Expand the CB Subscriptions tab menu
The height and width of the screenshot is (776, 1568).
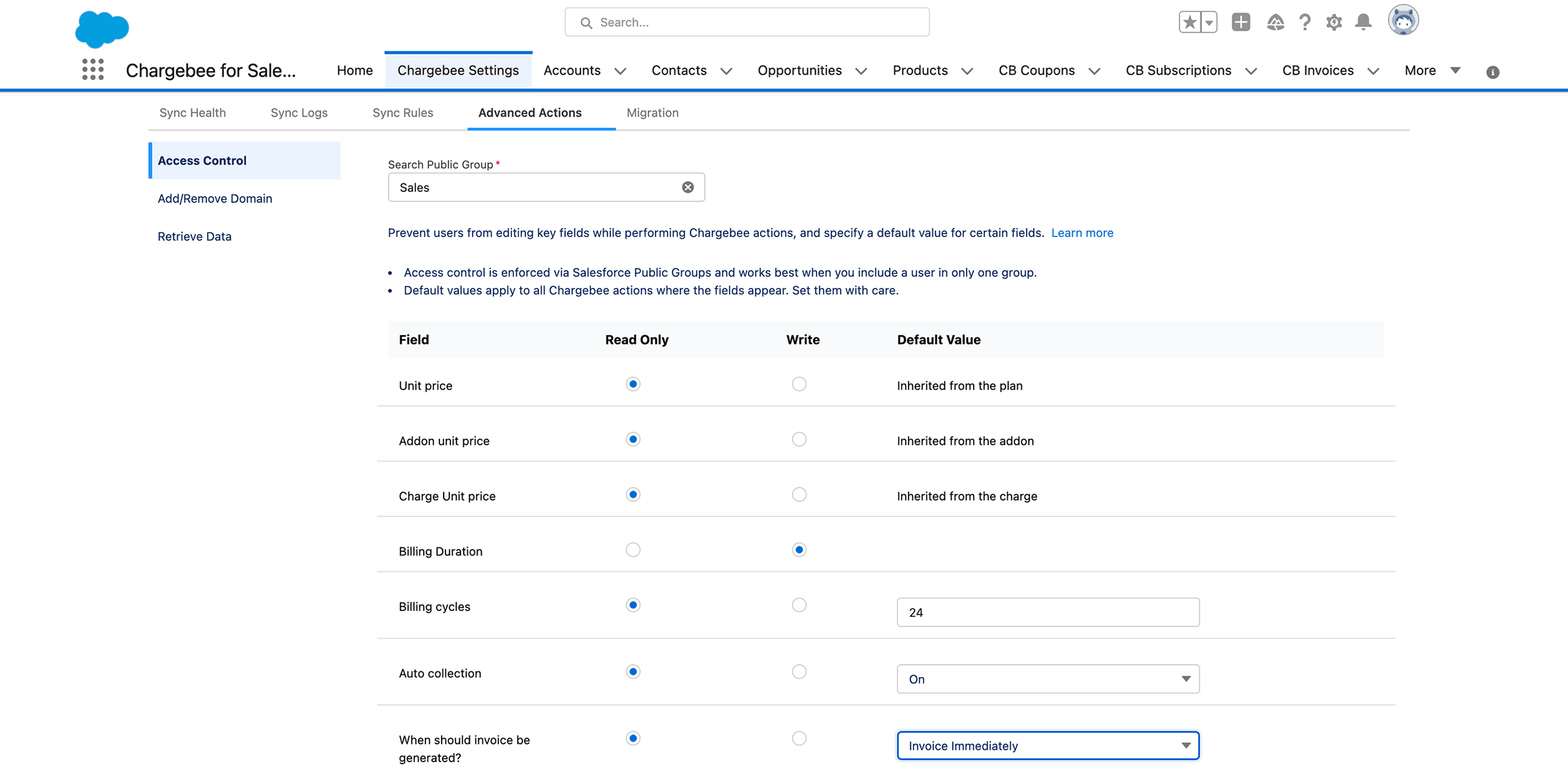[x=1252, y=71]
